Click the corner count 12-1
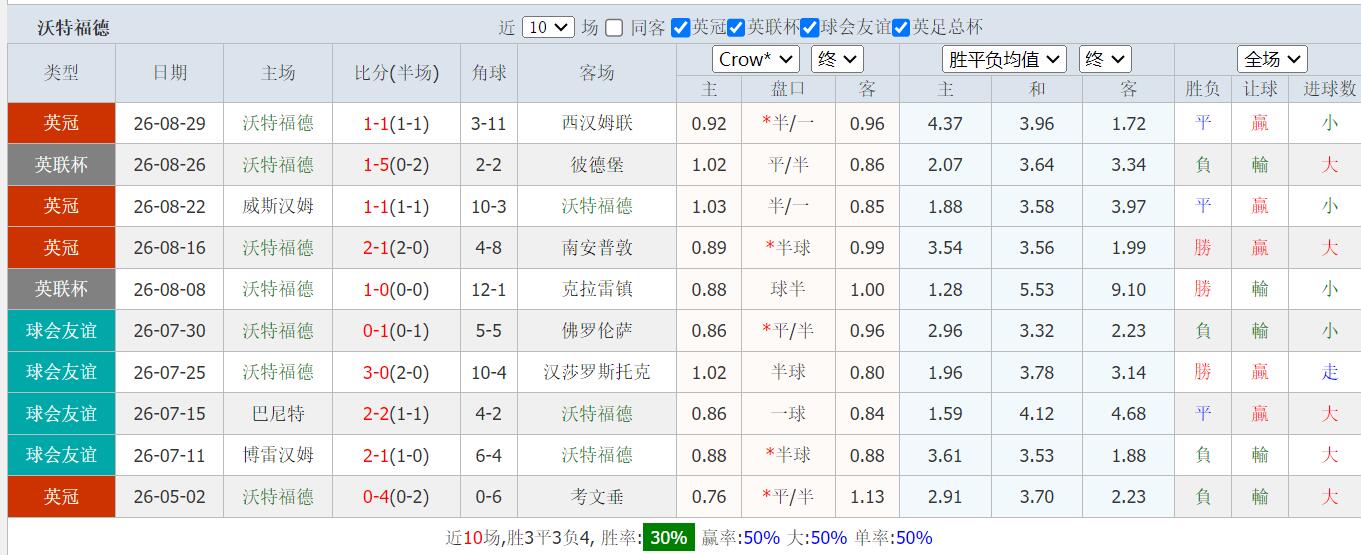This screenshot has height=555, width=1361. 489,290
